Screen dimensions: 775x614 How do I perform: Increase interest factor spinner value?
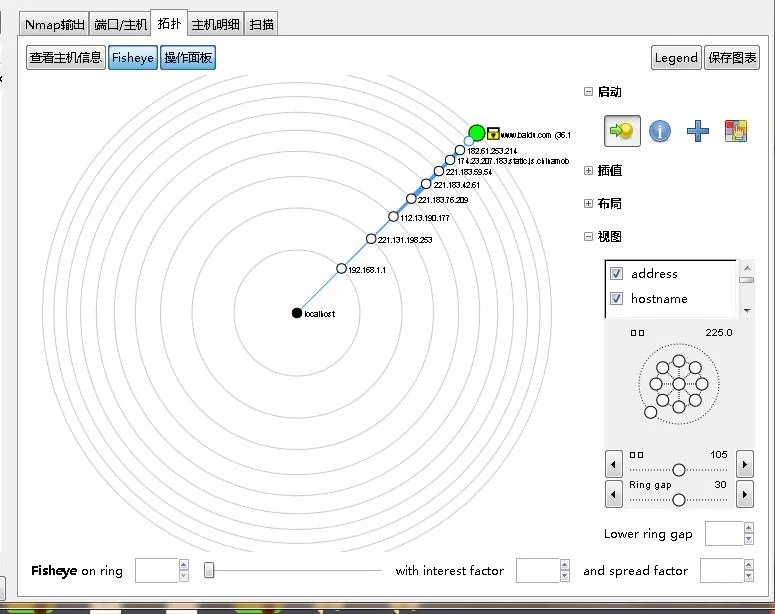tap(564, 565)
